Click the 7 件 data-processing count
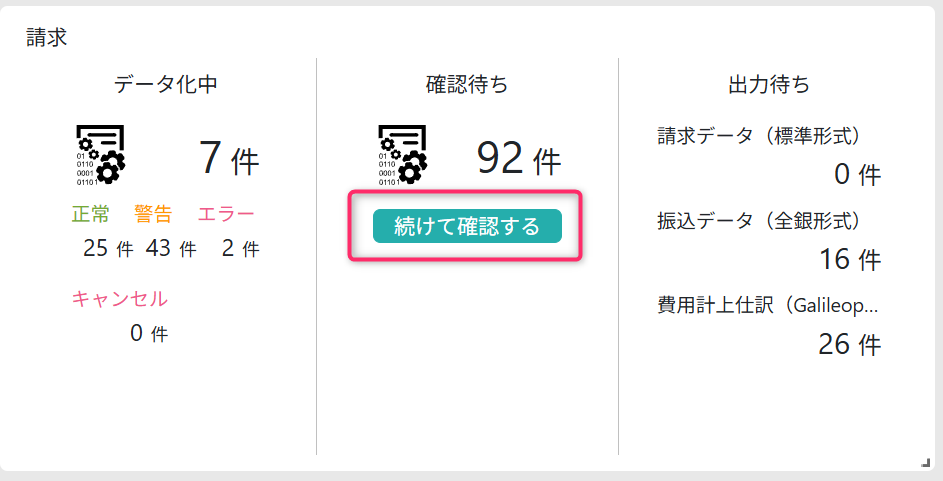 228,158
